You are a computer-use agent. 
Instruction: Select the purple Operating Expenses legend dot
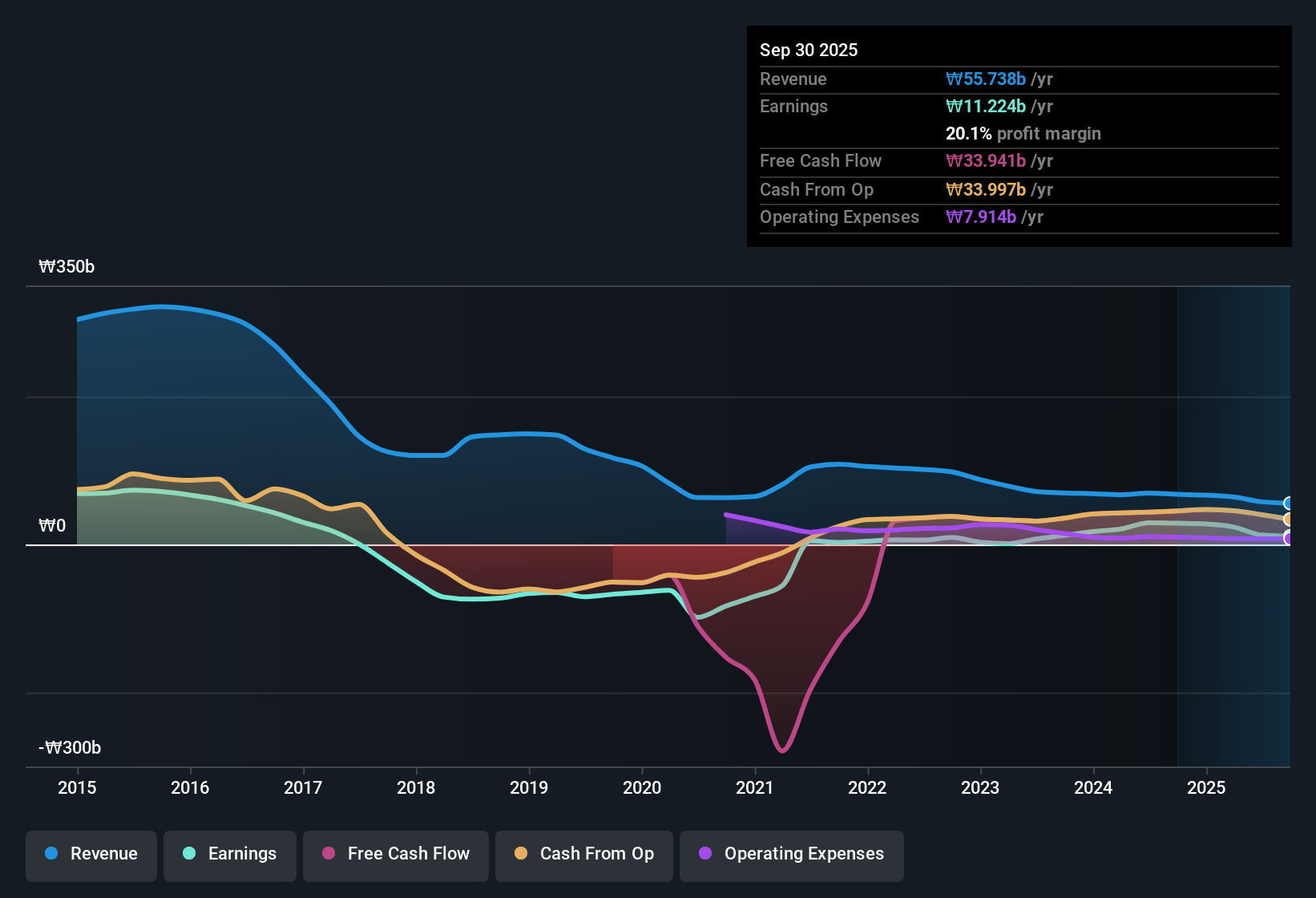pos(705,854)
